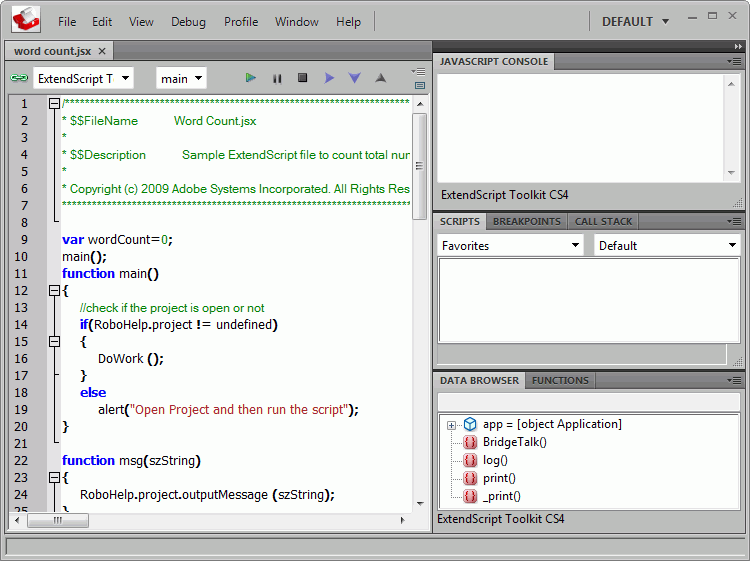Click the Step Into down arrow
750x561 pixels.
tap(354, 78)
